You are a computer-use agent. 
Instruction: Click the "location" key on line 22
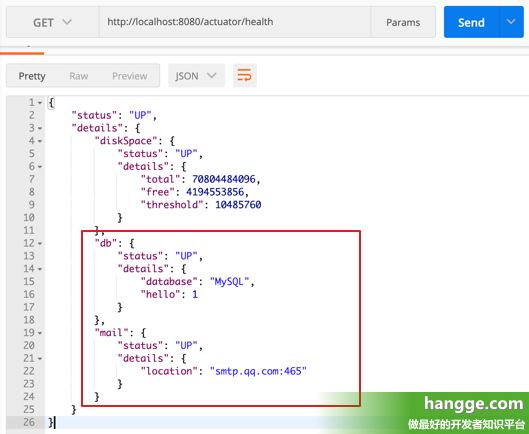169,371
